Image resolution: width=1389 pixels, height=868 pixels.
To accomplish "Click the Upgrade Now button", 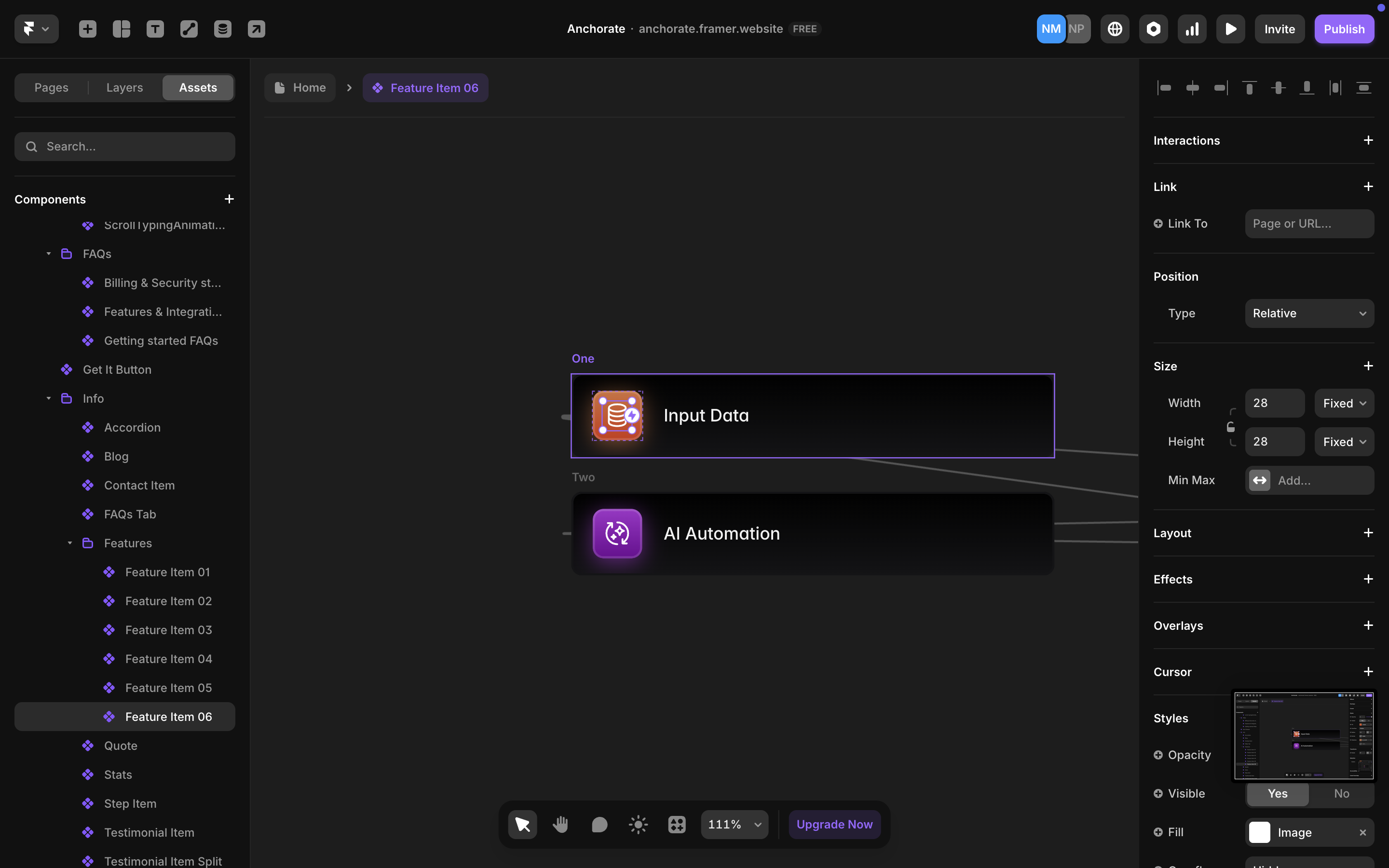I will (x=833, y=824).
